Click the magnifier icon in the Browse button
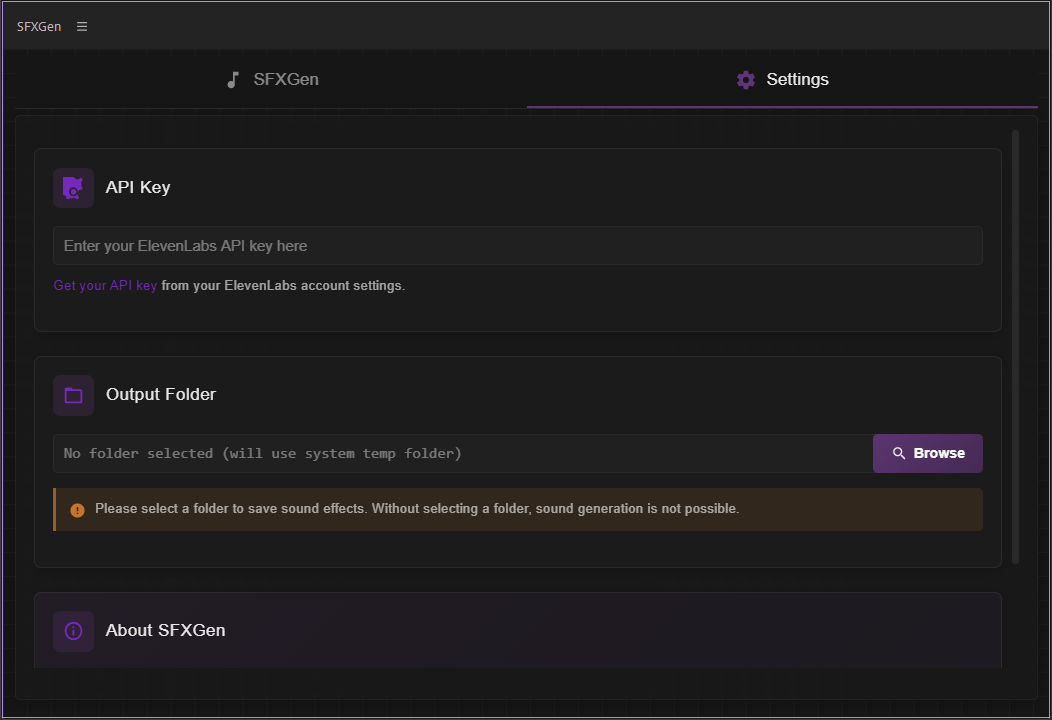This screenshot has width=1052, height=720. [899, 454]
